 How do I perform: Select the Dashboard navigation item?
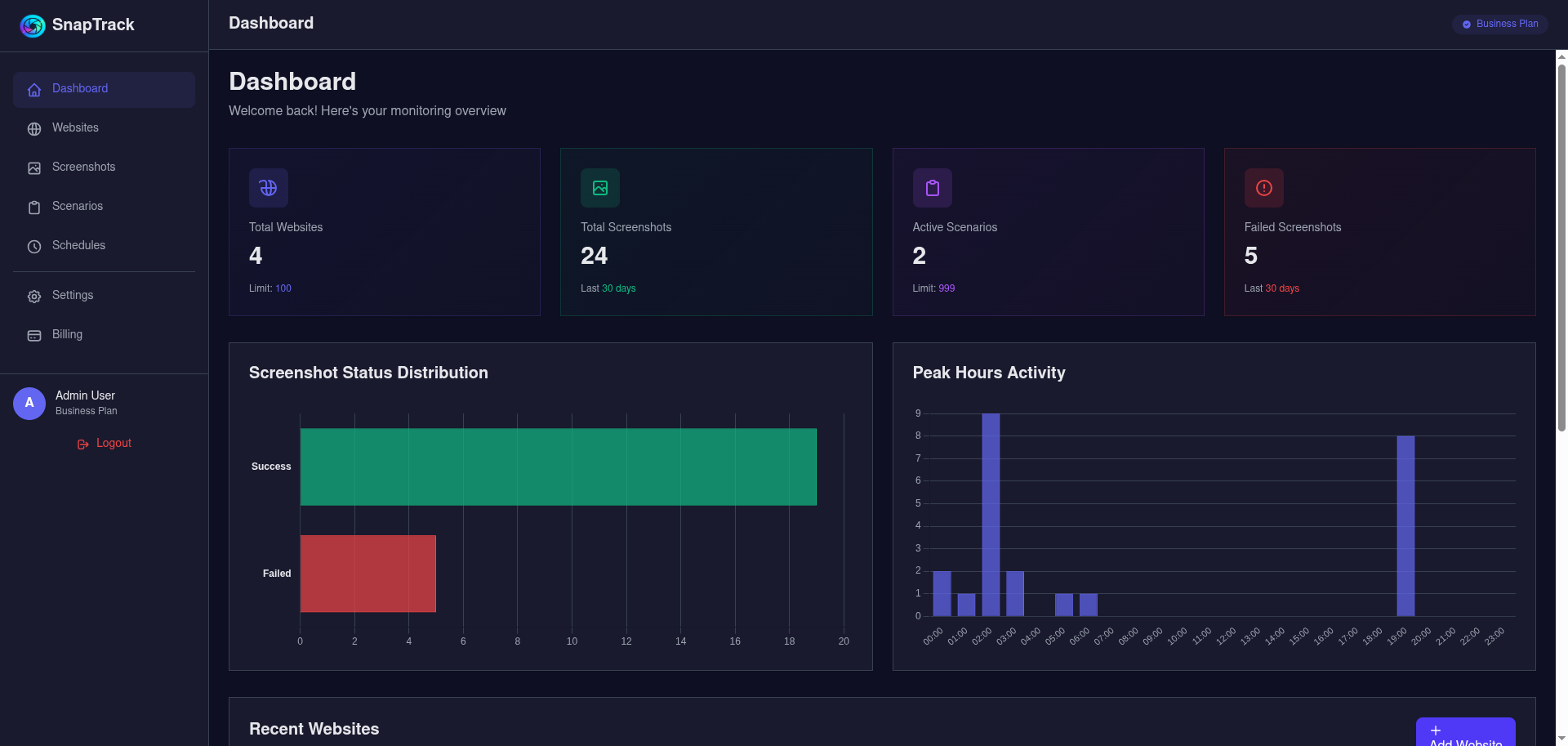(x=79, y=88)
